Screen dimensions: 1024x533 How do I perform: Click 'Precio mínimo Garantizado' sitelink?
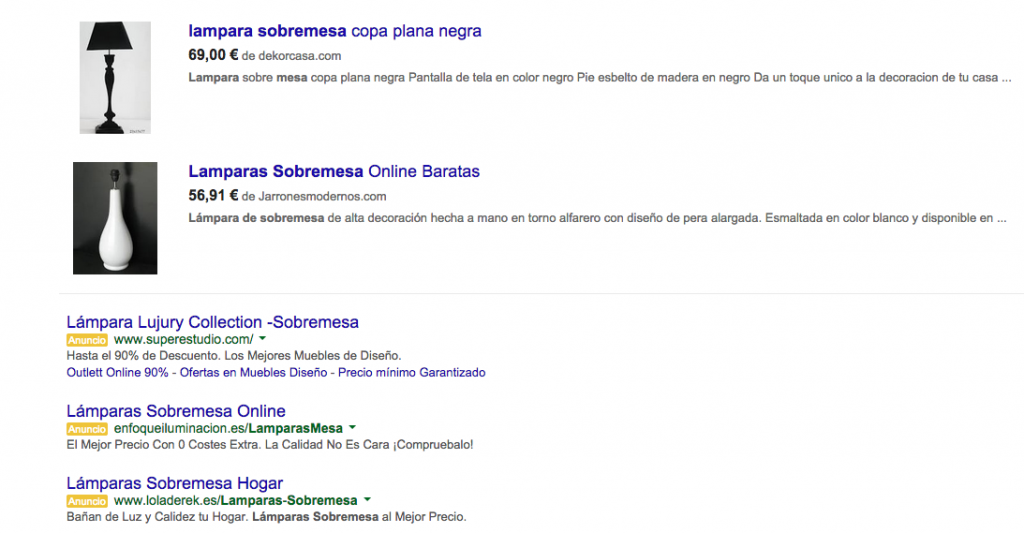coord(411,372)
